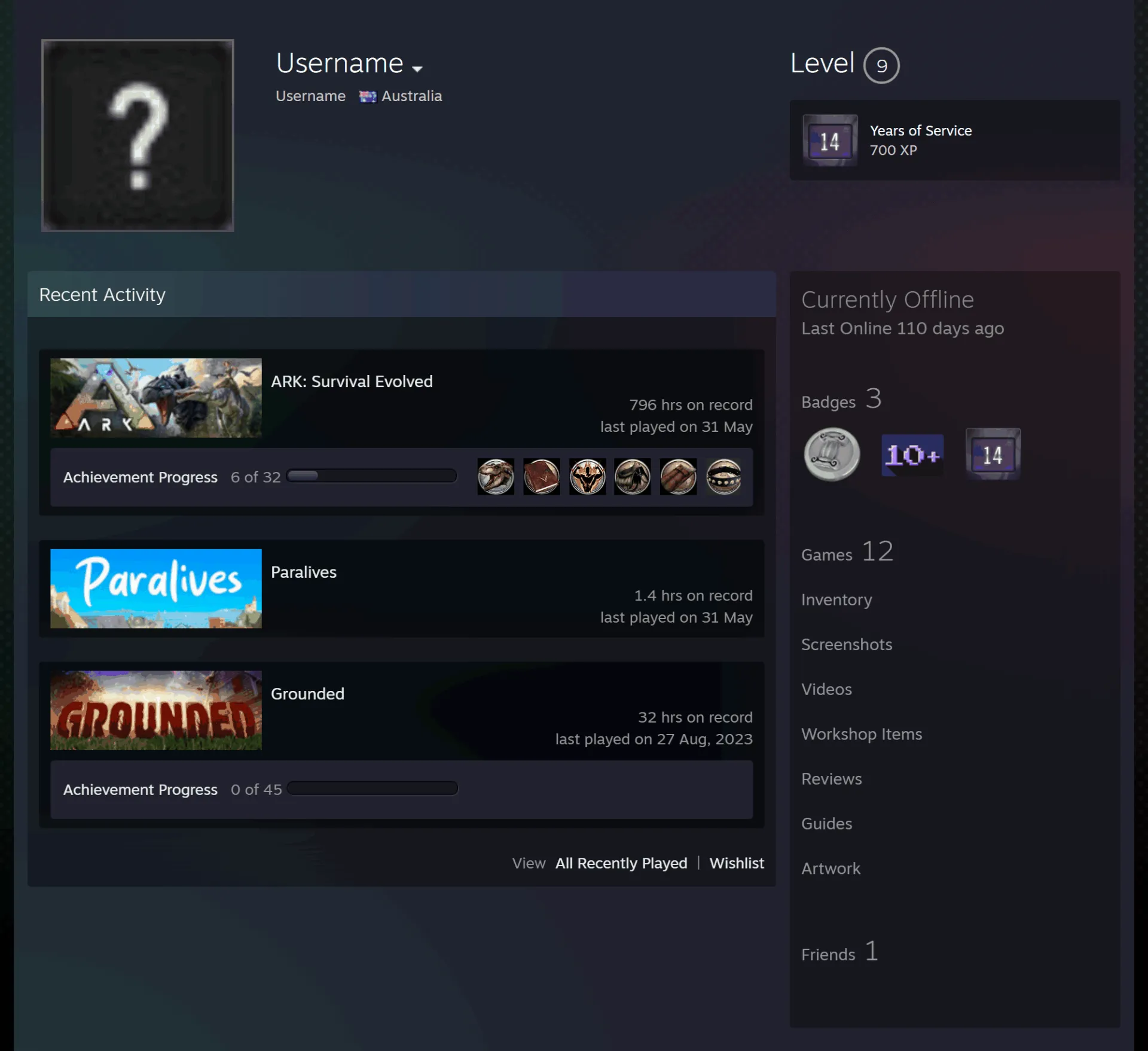Viewport: 1148px width, 1051px height.
Task: Open the T-rex achievement icon in ARK
Action: 496,477
